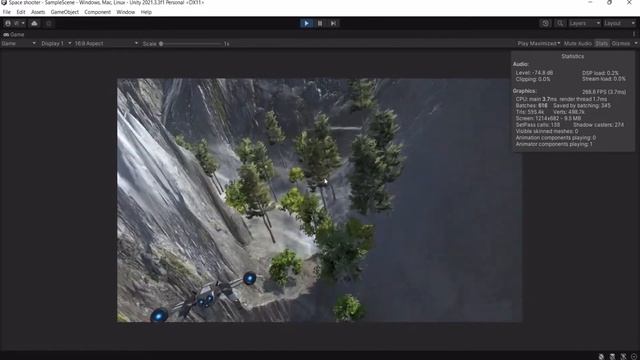
Task: Click the 'DSP load' readout
Action: [x=600, y=73]
